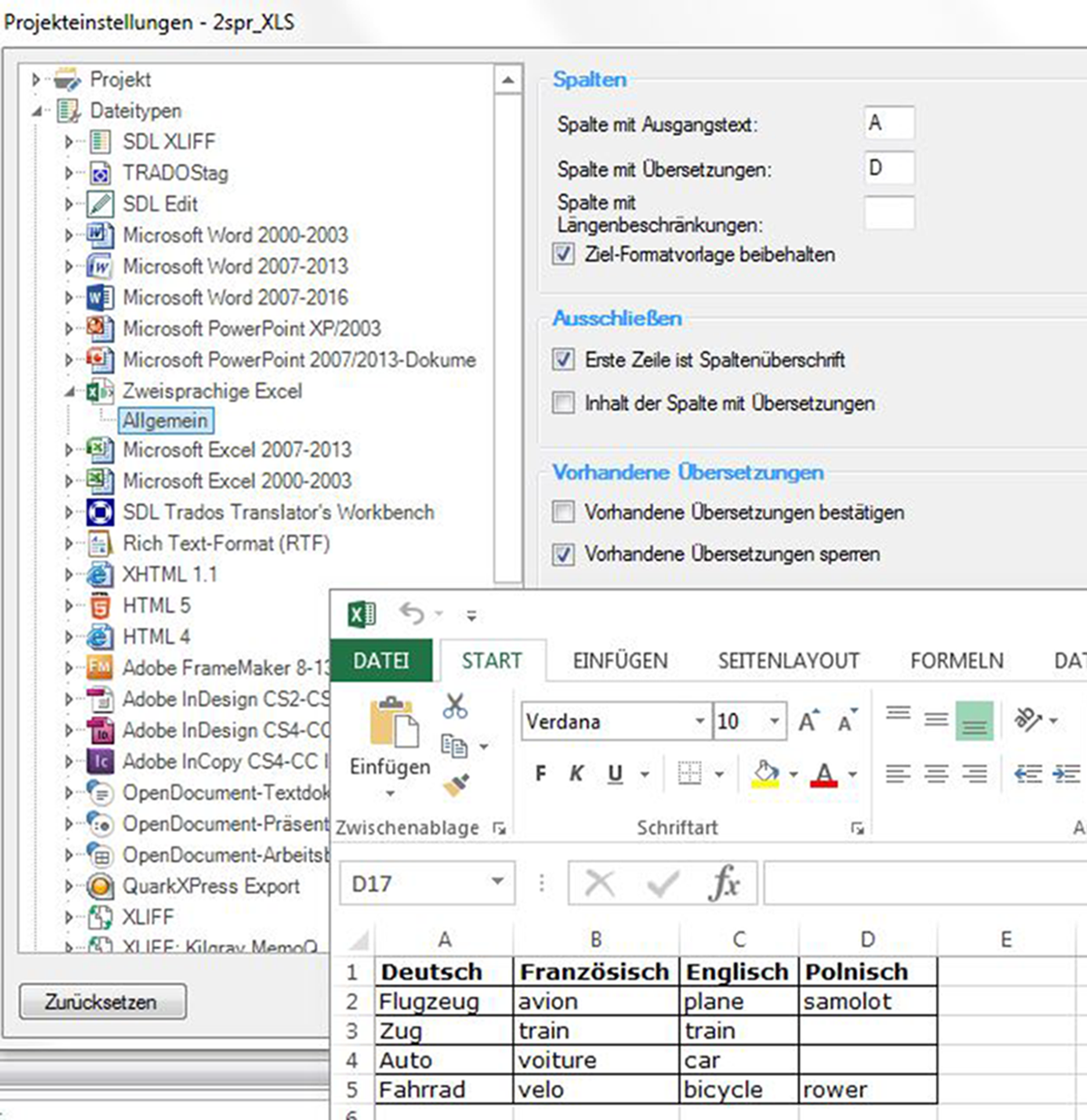Expand the Projekt tree node
The width and height of the screenshot is (1087, 1120).
point(36,80)
